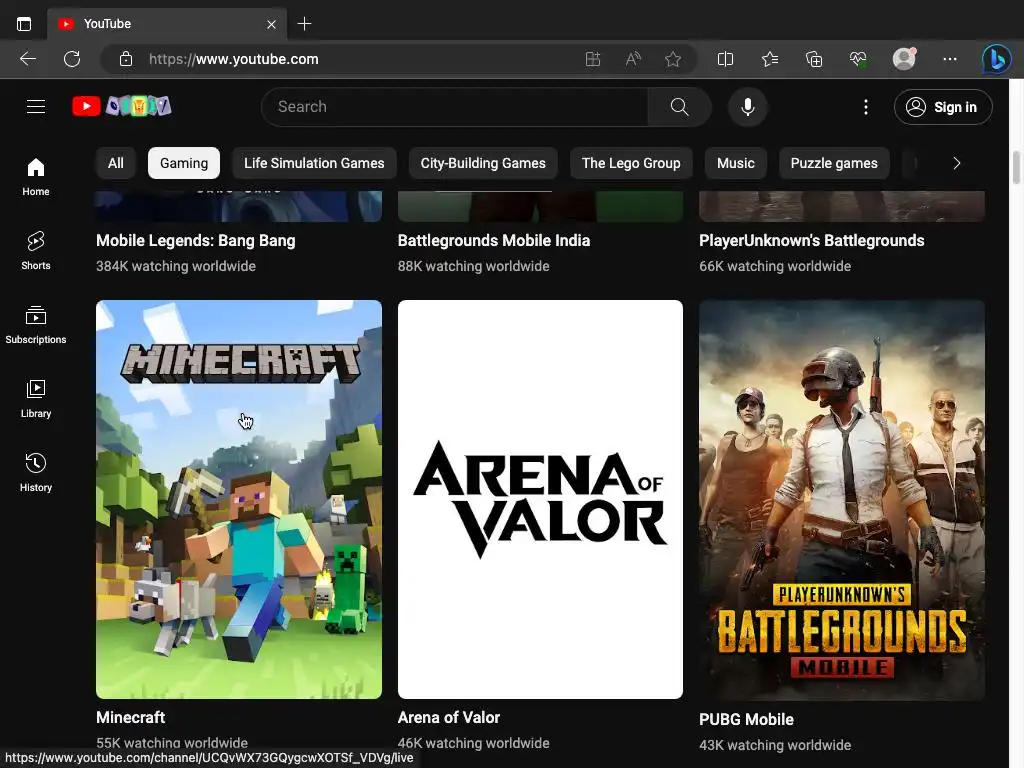Screen dimensions: 1024x768
Task: Open the split screen view
Action: [726, 59]
